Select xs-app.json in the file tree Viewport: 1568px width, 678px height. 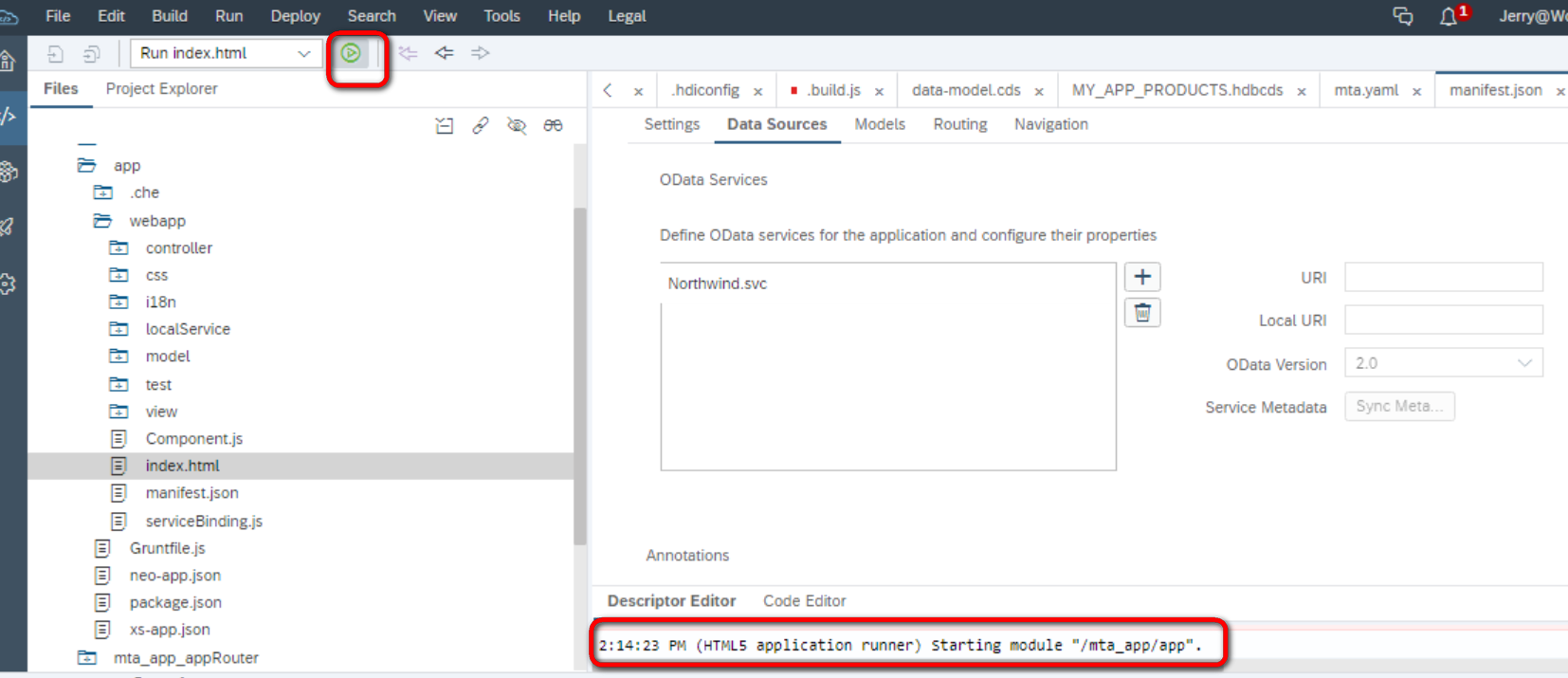tap(170, 630)
